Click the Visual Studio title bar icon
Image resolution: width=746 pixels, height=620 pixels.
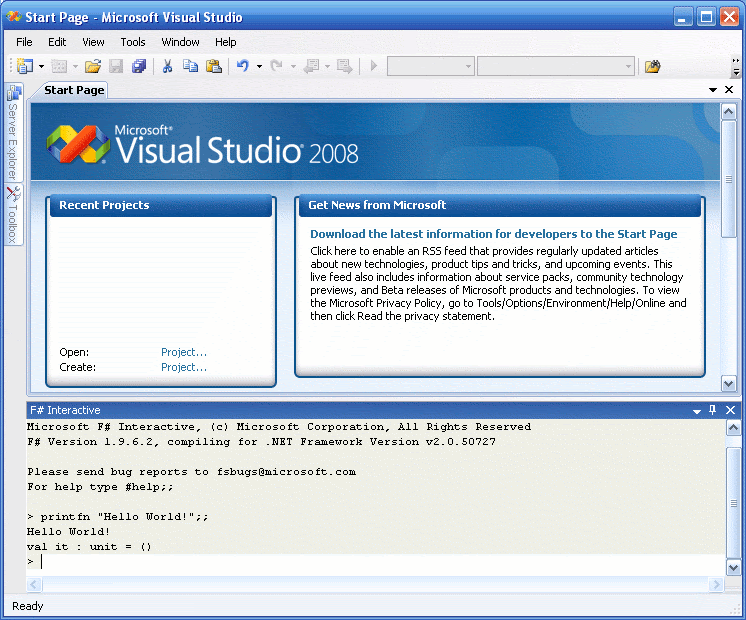click(x=14, y=17)
